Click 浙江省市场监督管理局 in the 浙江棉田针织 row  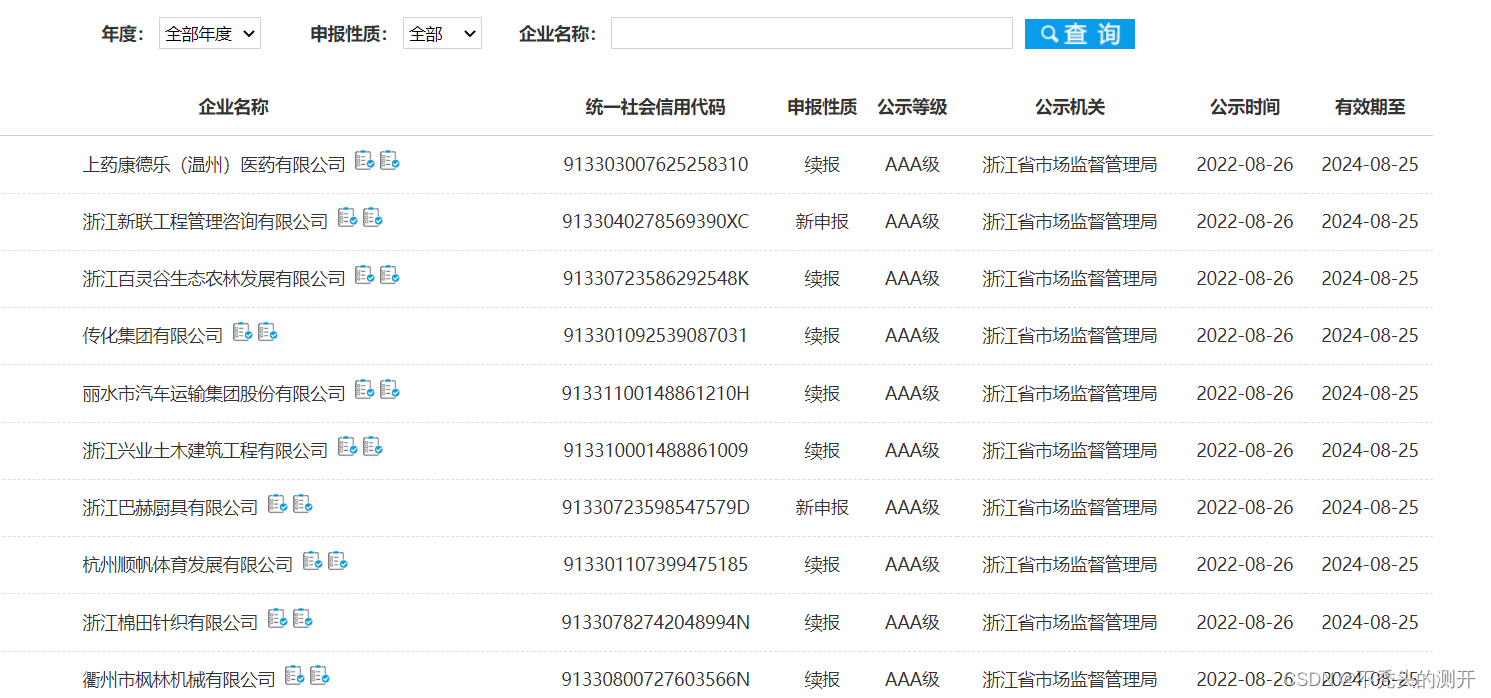click(x=1070, y=623)
